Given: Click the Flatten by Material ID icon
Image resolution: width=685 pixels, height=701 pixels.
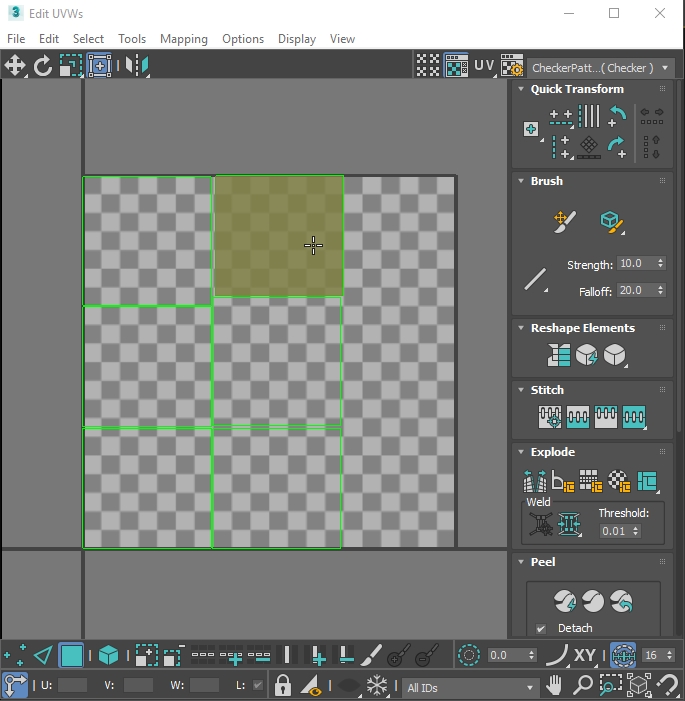Looking at the screenshot, I should pos(619,481).
